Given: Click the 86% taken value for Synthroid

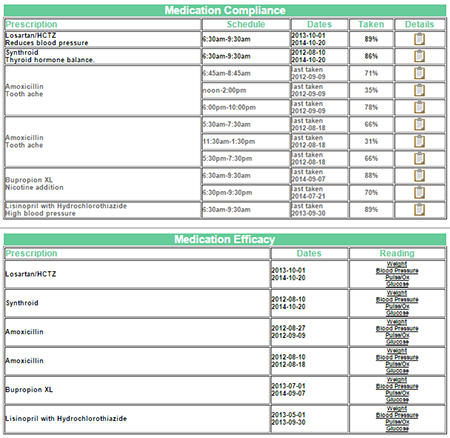Looking at the screenshot, I should coord(371,56).
